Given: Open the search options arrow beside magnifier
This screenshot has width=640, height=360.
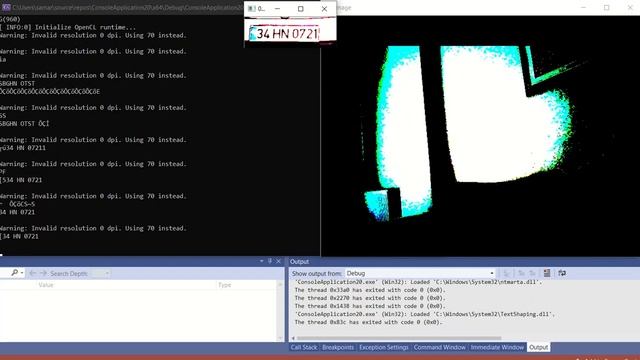Looking at the screenshot, I should point(22,273).
